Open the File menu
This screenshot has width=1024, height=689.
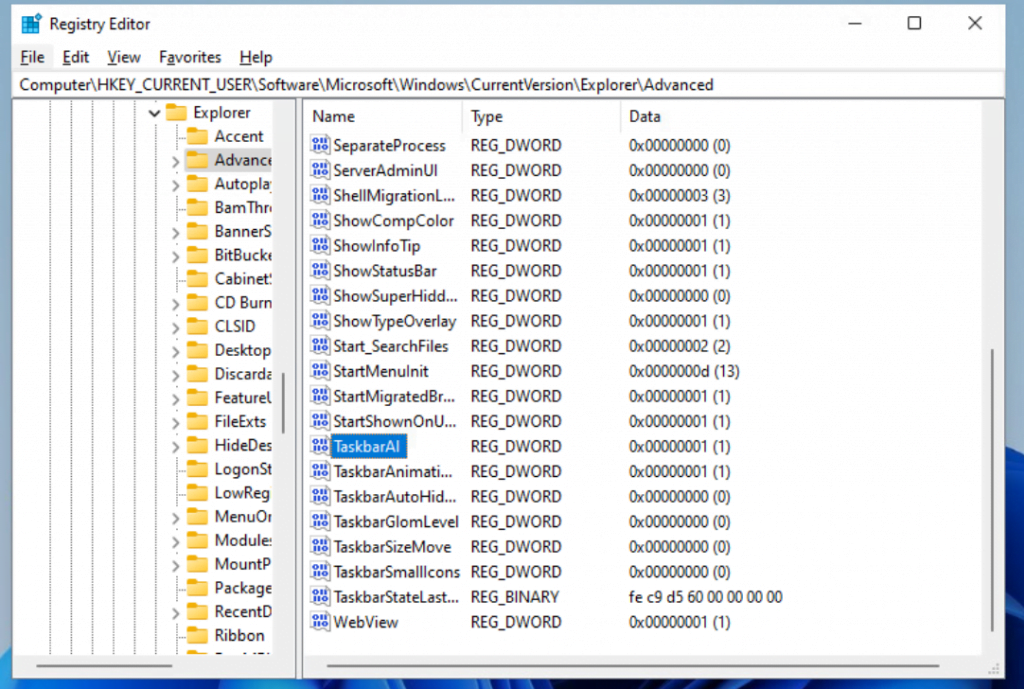coord(32,57)
